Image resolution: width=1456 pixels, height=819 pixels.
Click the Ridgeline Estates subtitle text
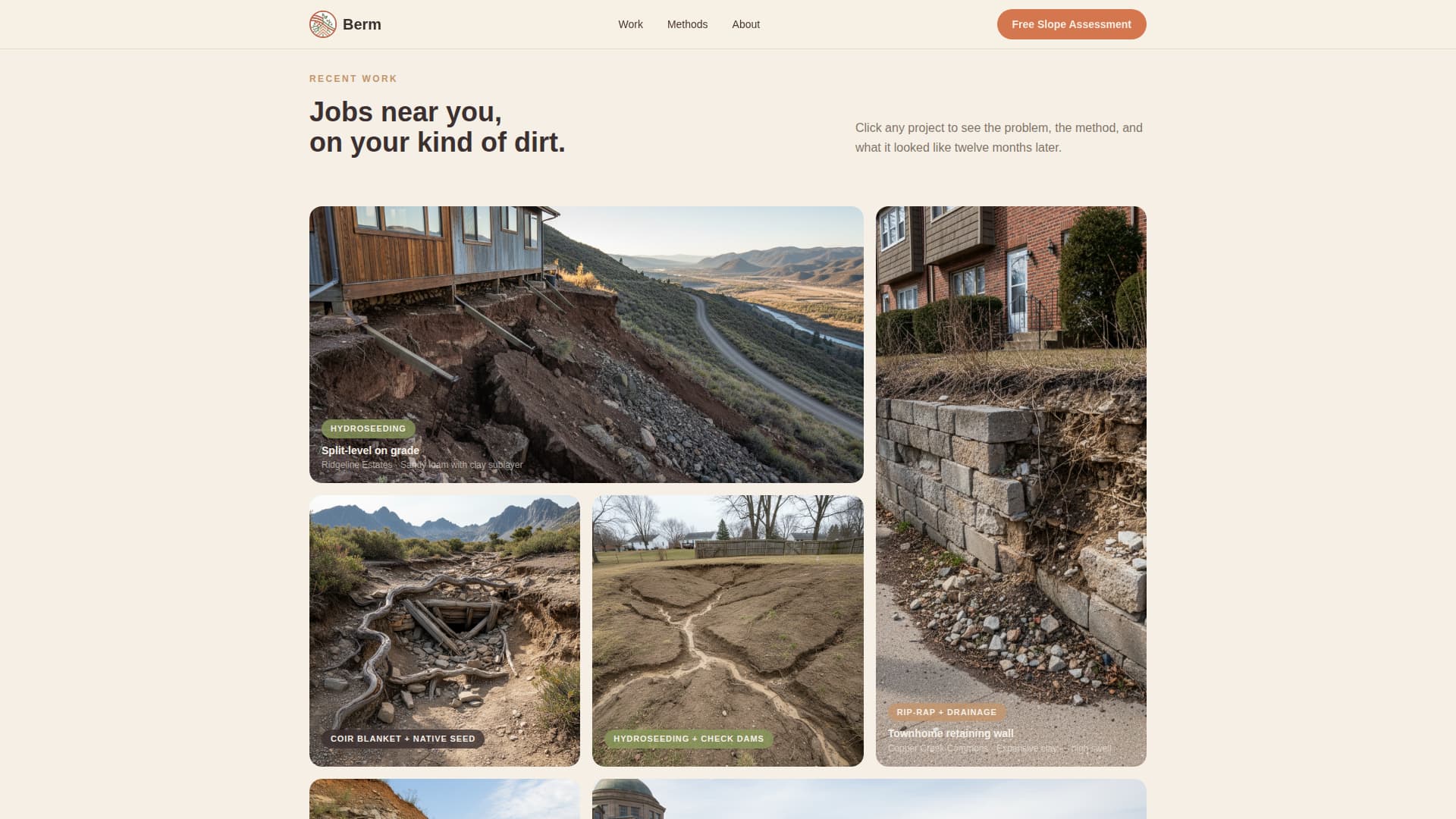point(356,464)
